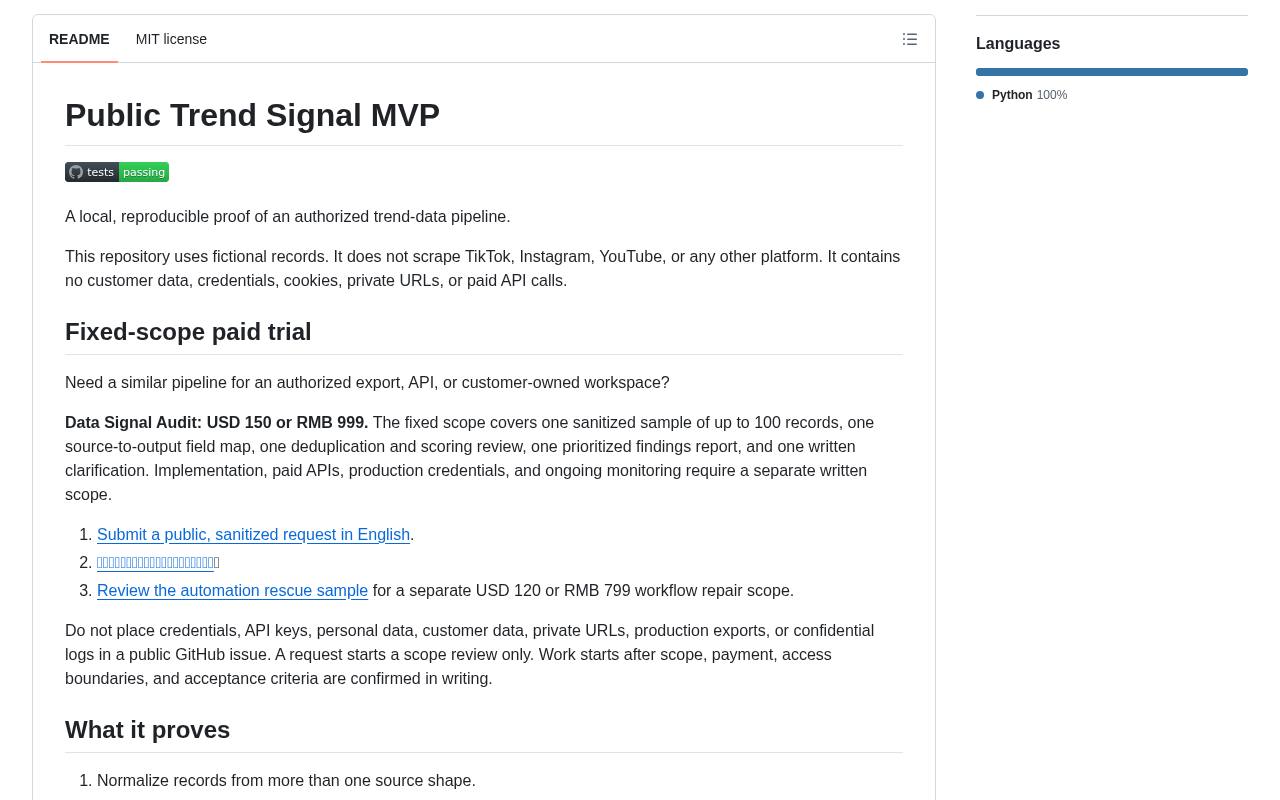Open Review the automation rescue sample link
1280x800 pixels.
point(232,591)
